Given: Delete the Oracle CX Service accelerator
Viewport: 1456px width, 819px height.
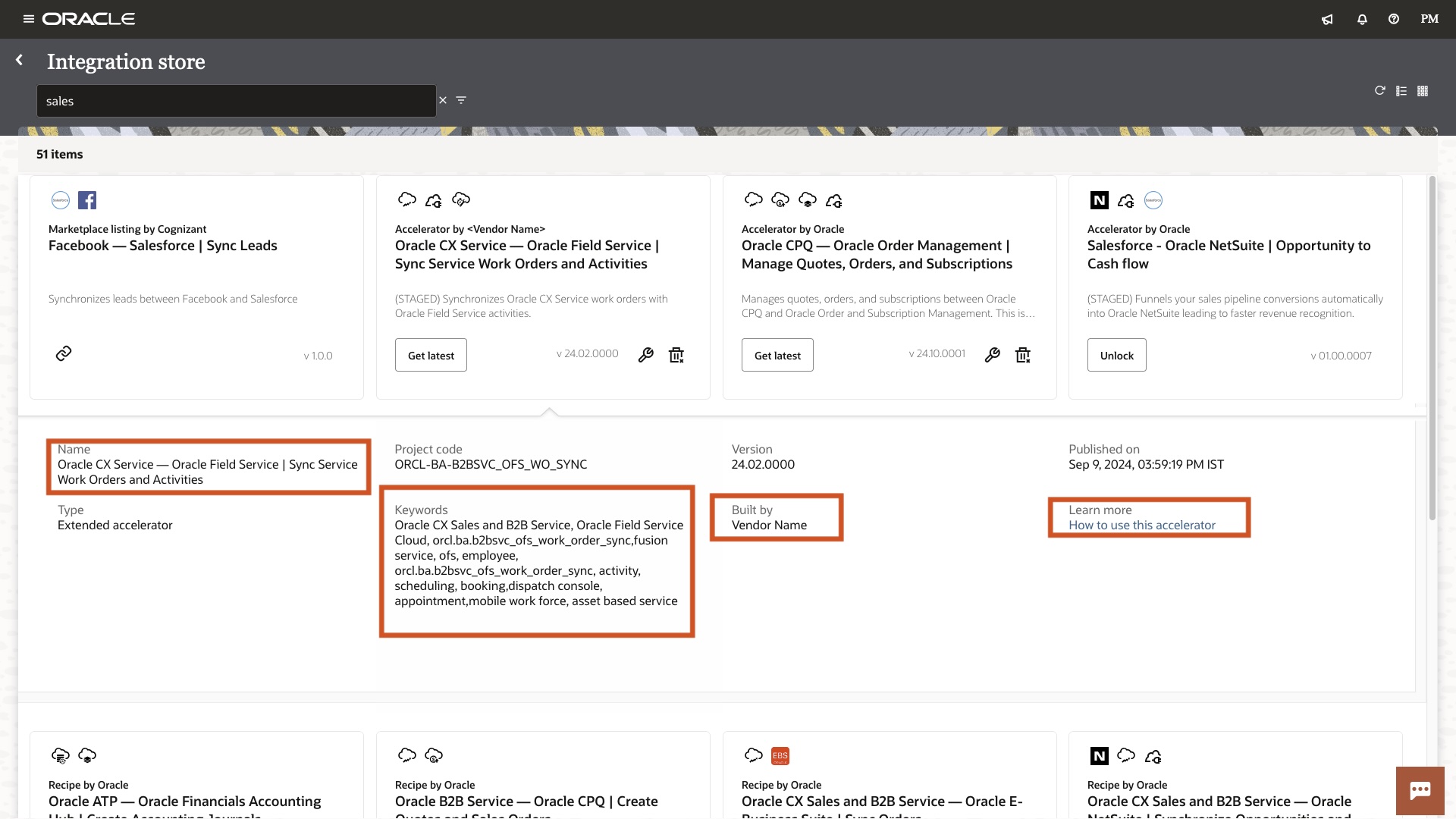Looking at the screenshot, I should tap(676, 355).
